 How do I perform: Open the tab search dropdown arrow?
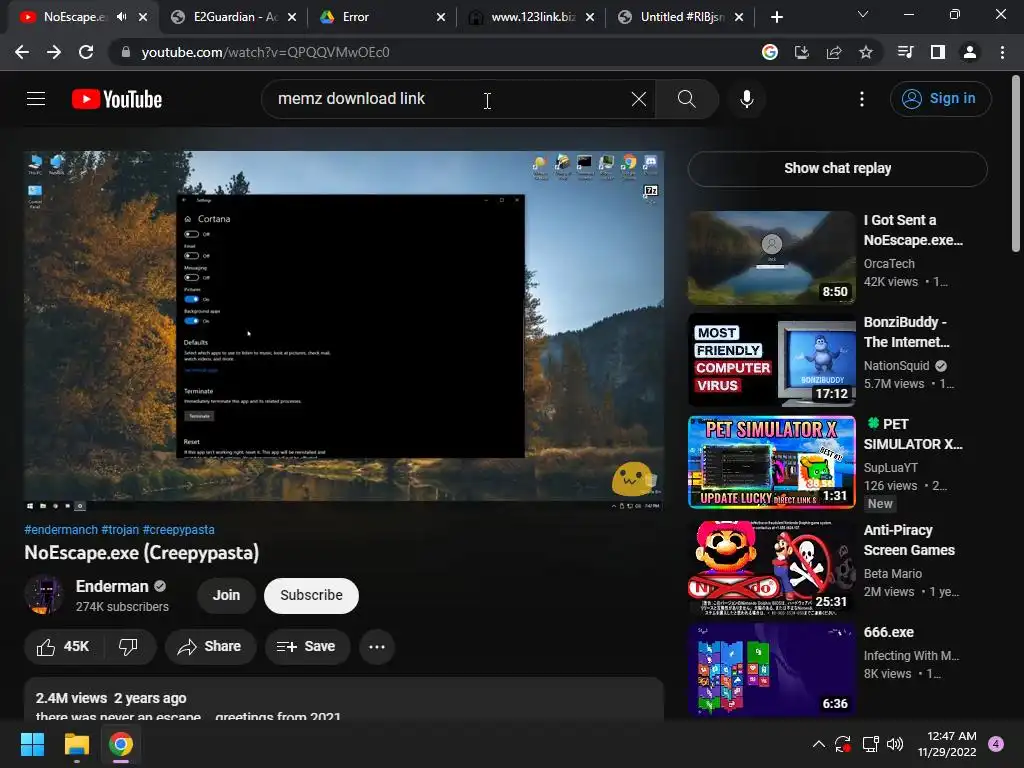[863, 14]
